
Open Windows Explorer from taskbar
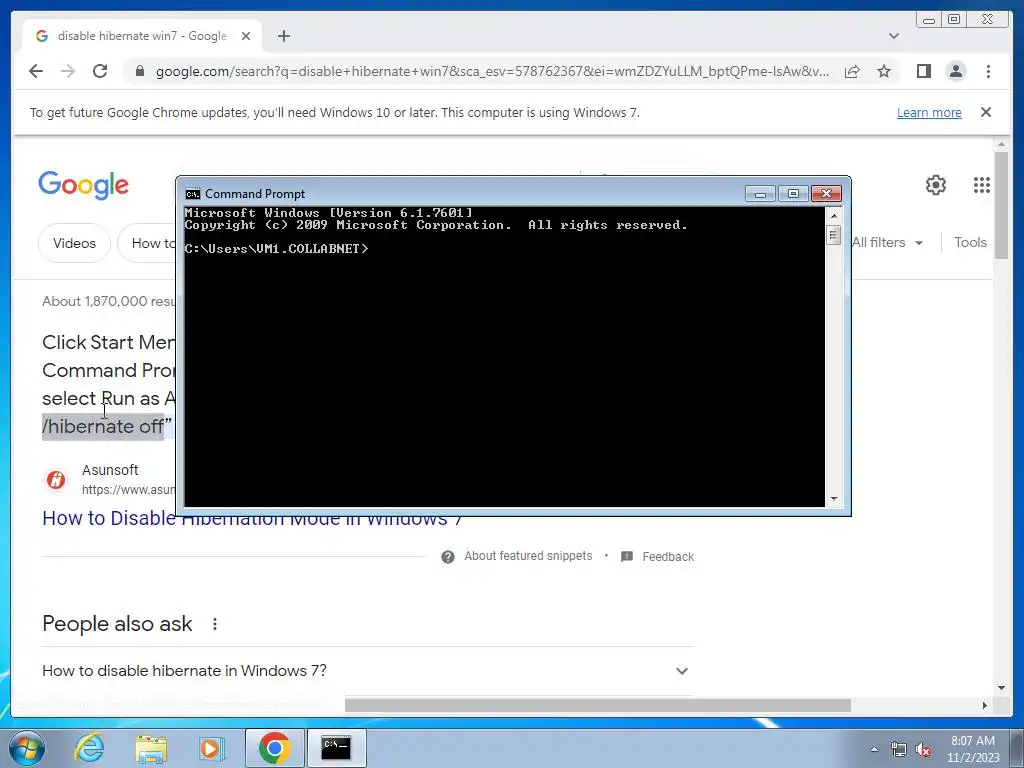(151, 748)
